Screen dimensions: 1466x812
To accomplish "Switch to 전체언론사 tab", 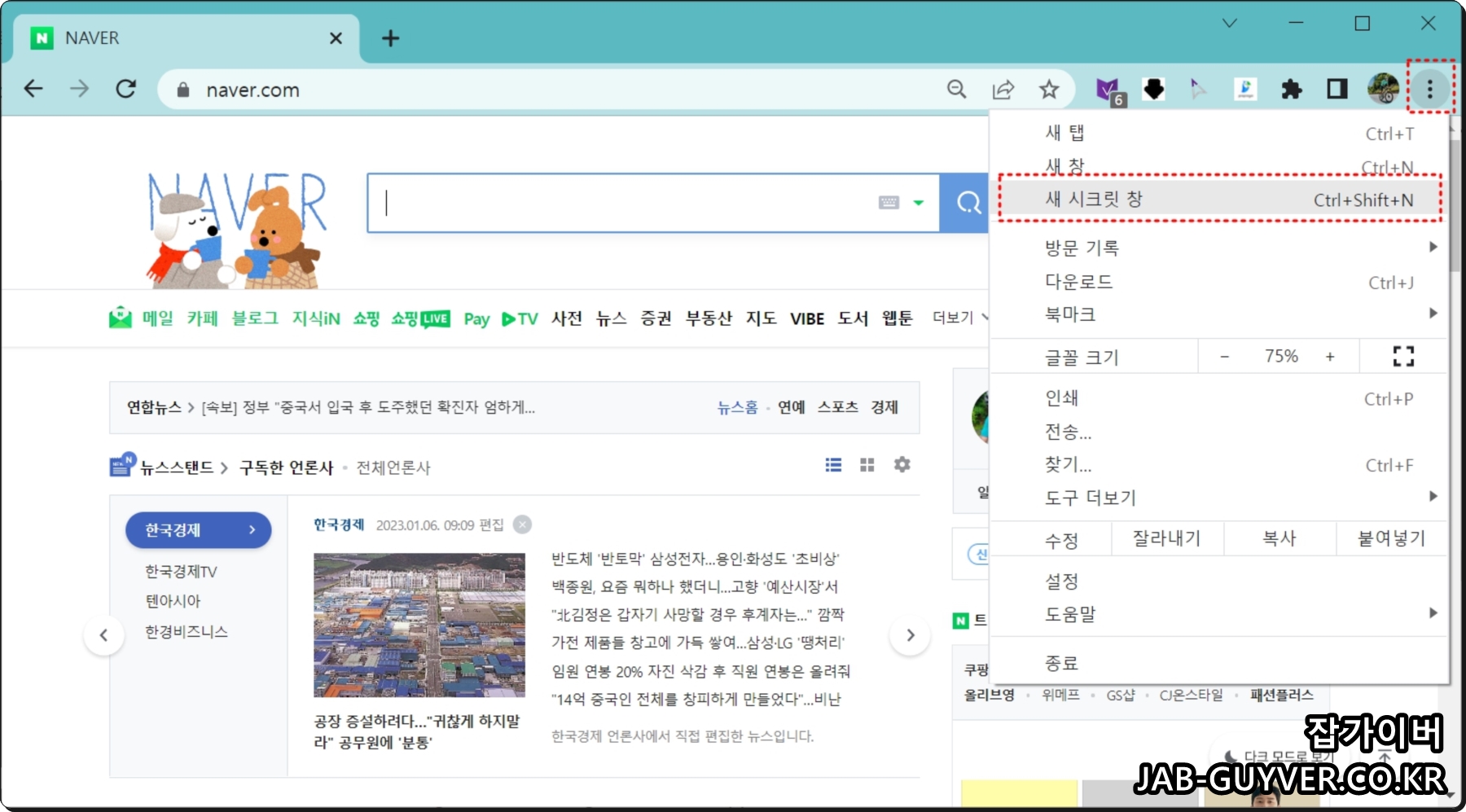I will pos(393,467).
